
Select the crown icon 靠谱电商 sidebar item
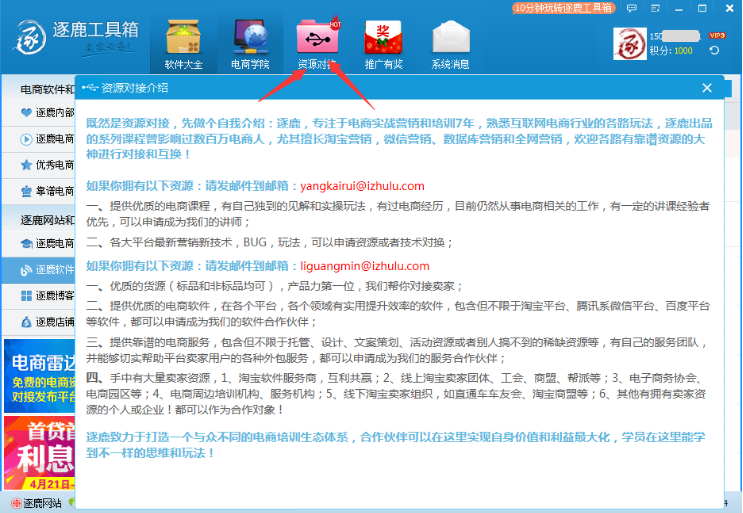(x=38, y=191)
